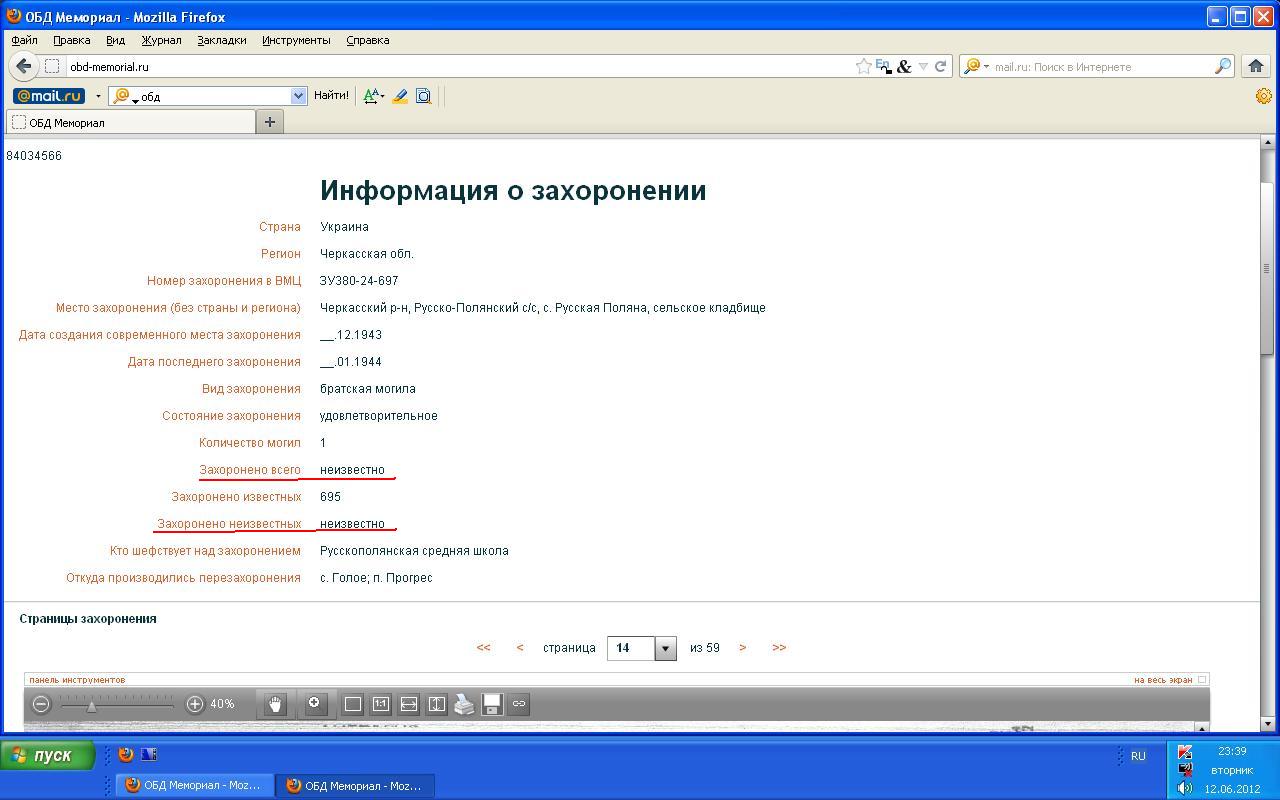This screenshot has width=1280, height=800.
Task: Open a new tab with plus button
Action: click(x=269, y=122)
